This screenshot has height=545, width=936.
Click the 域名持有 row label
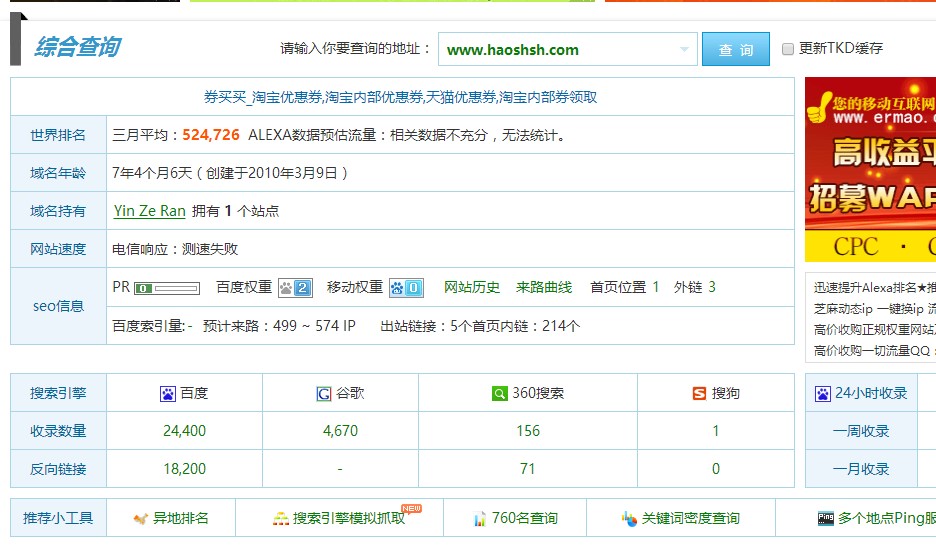58,211
